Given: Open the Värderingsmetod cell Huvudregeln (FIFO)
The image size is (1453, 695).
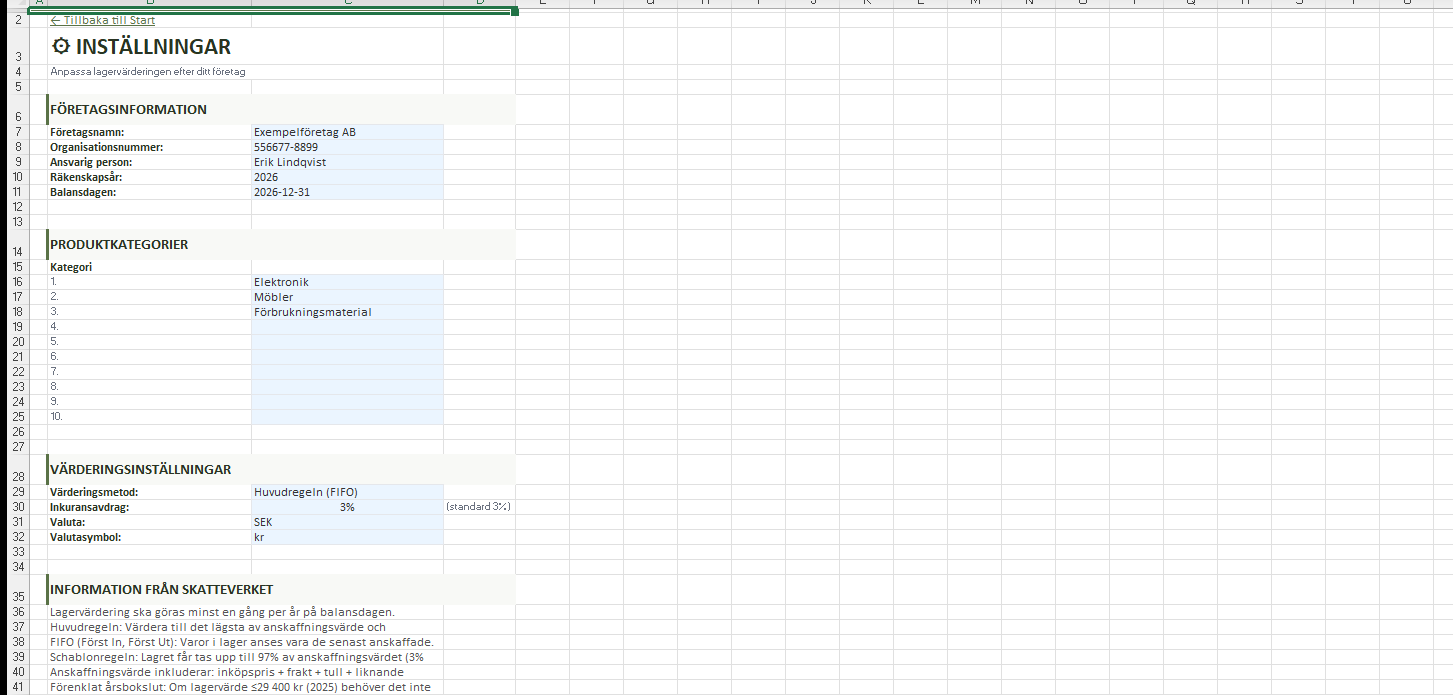Looking at the screenshot, I should click(347, 492).
